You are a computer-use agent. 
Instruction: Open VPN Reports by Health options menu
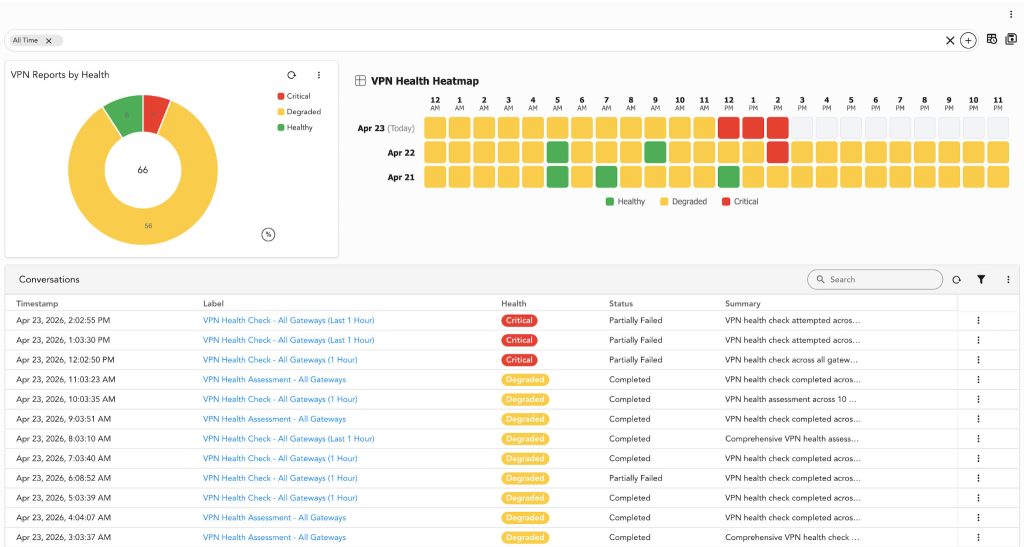tap(319, 75)
